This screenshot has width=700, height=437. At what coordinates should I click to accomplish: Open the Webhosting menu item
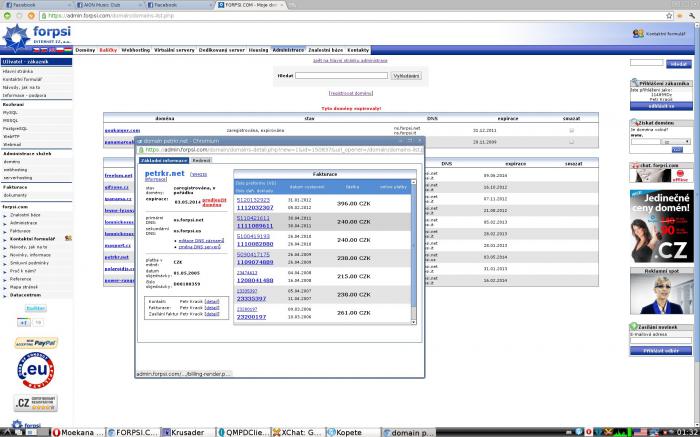(x=136, y=50)
